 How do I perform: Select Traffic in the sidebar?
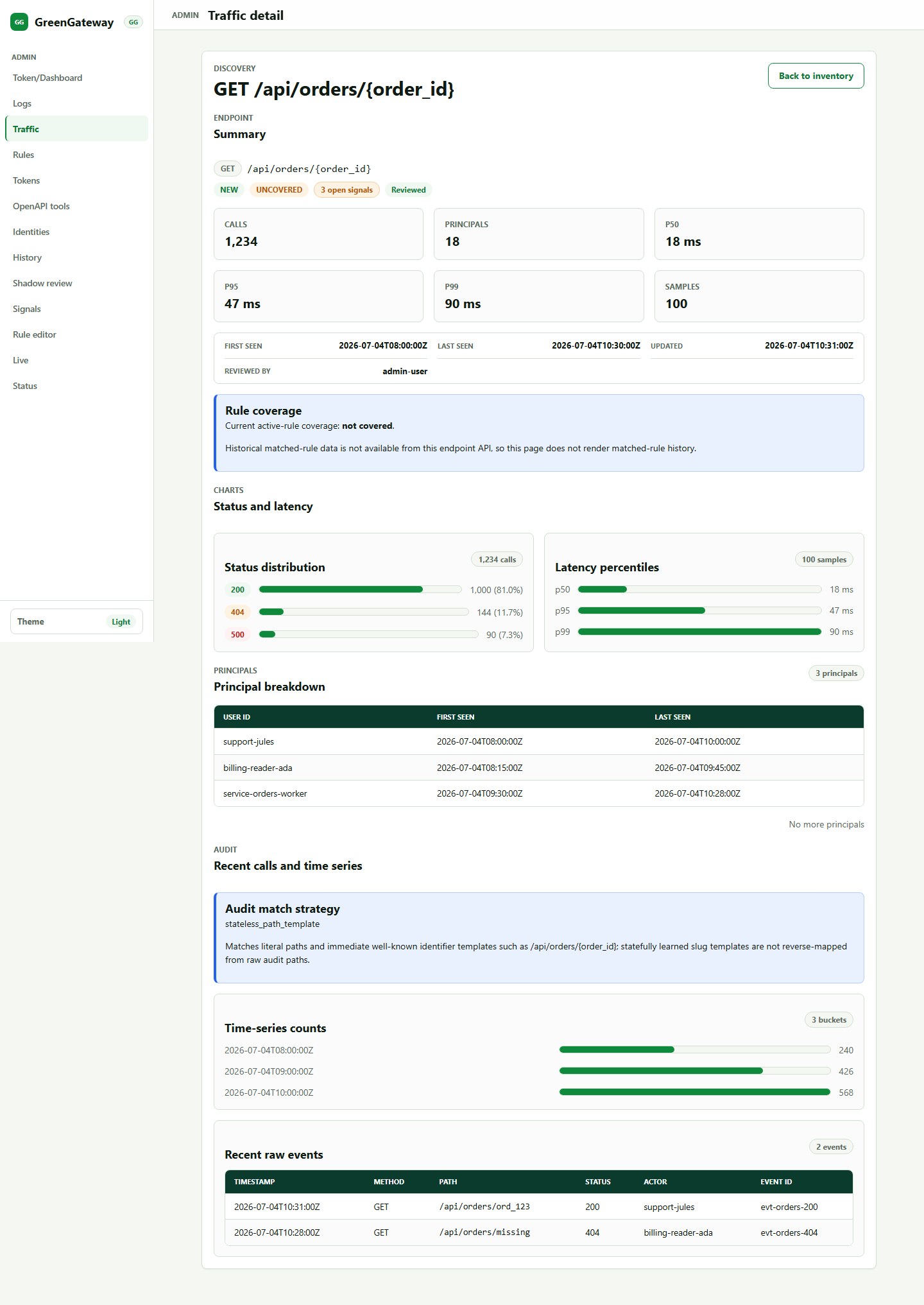tap(76, 128)
